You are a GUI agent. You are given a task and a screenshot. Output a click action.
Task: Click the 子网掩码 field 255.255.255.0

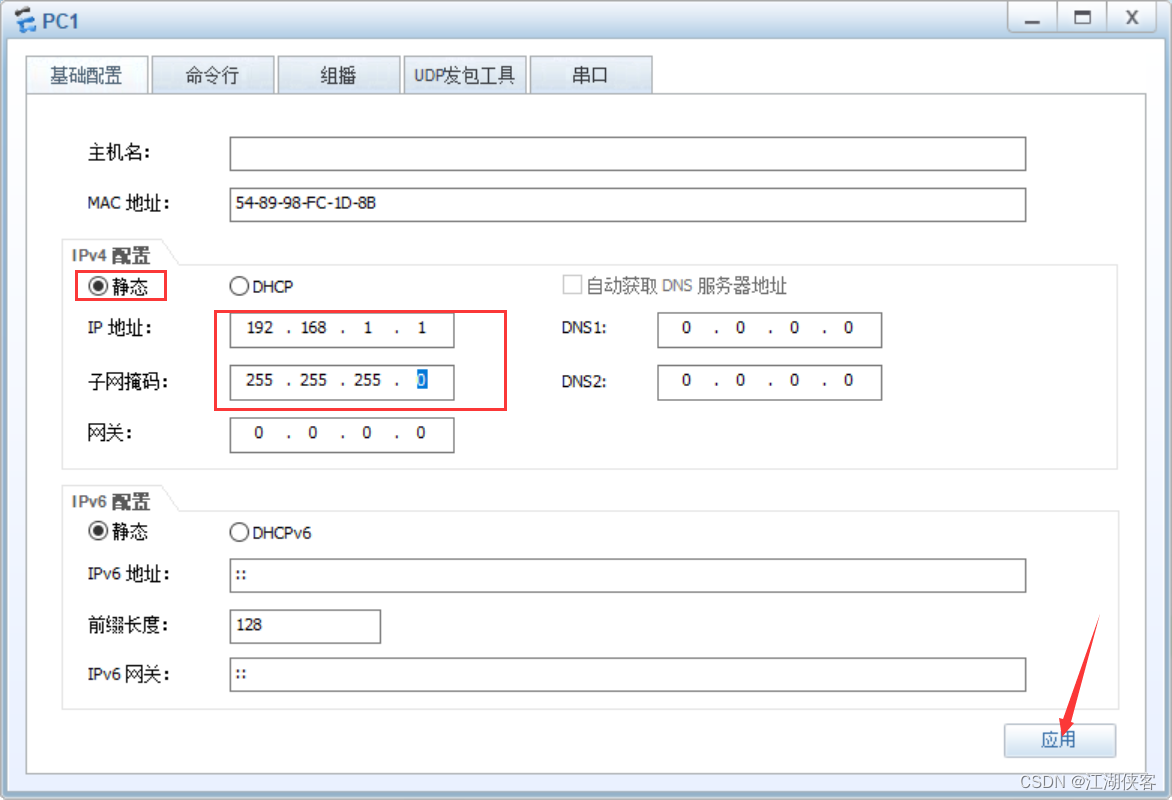tap(342, 382)
